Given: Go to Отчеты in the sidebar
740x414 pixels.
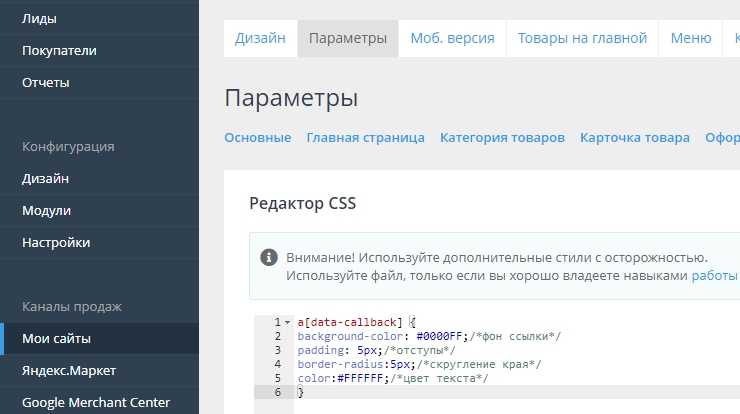Looking at the screenshot, I should [x=46, y=82].
